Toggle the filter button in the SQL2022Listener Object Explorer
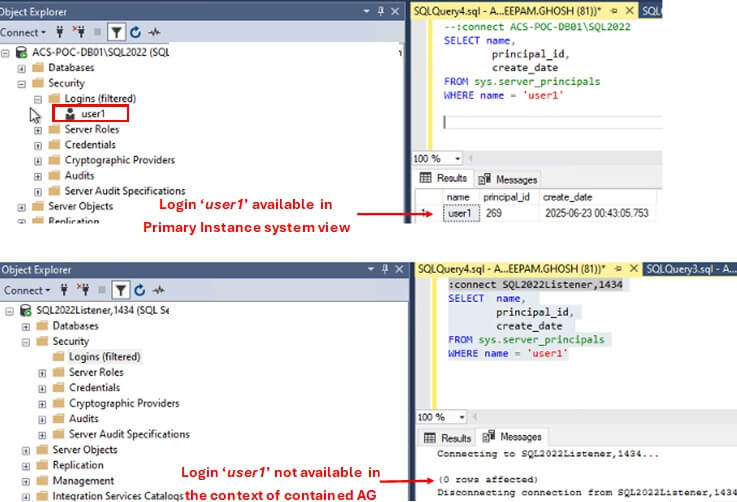The width and height of the screenshot is (737, 502). pyautogui.click(x=119, y=290)
